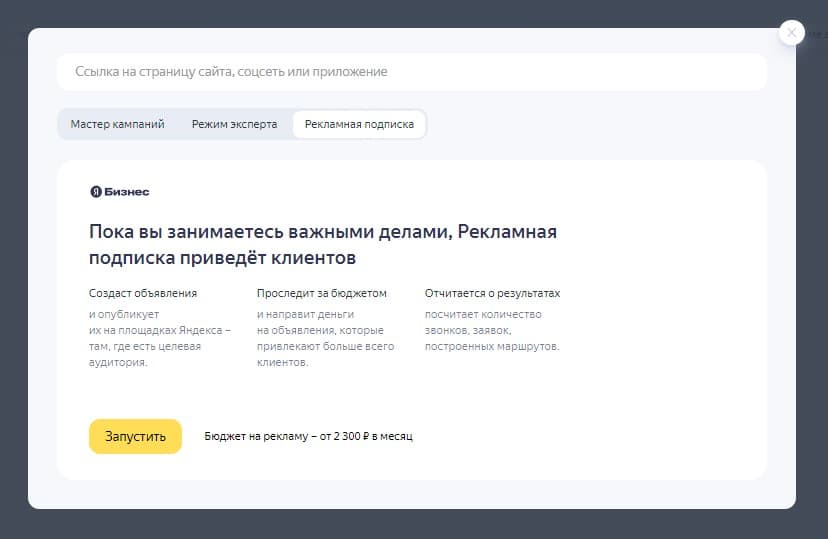
Task: Click the Проследит за бюджетом column title
Action: pos(322,293)
